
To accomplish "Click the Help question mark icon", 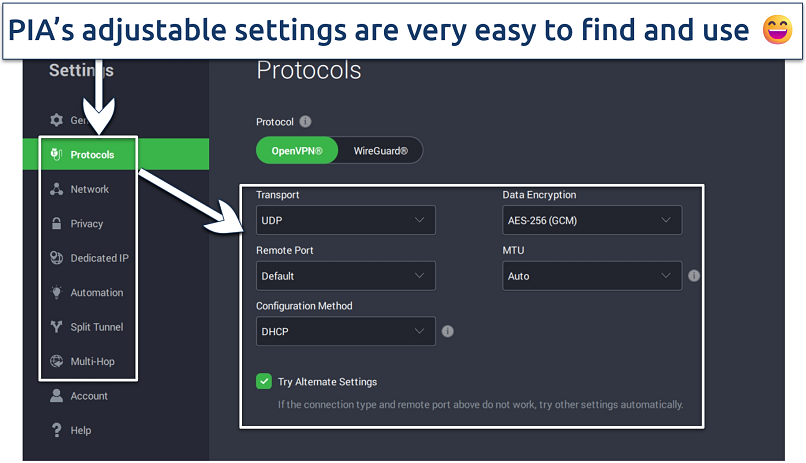I will [x=56, y=430].
